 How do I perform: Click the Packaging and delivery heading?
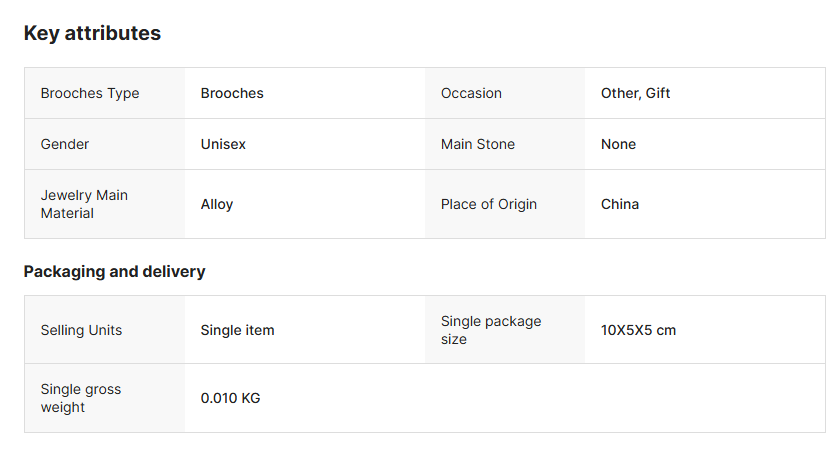(115, 271)
